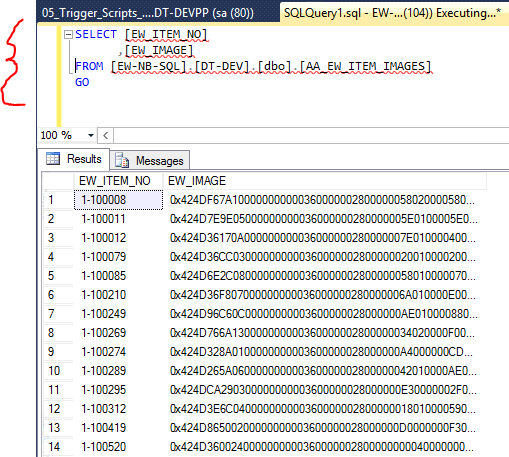The width and height of the screenshot is (509, 457).
Task: Select row header number 5
Action: click(58, 276)
